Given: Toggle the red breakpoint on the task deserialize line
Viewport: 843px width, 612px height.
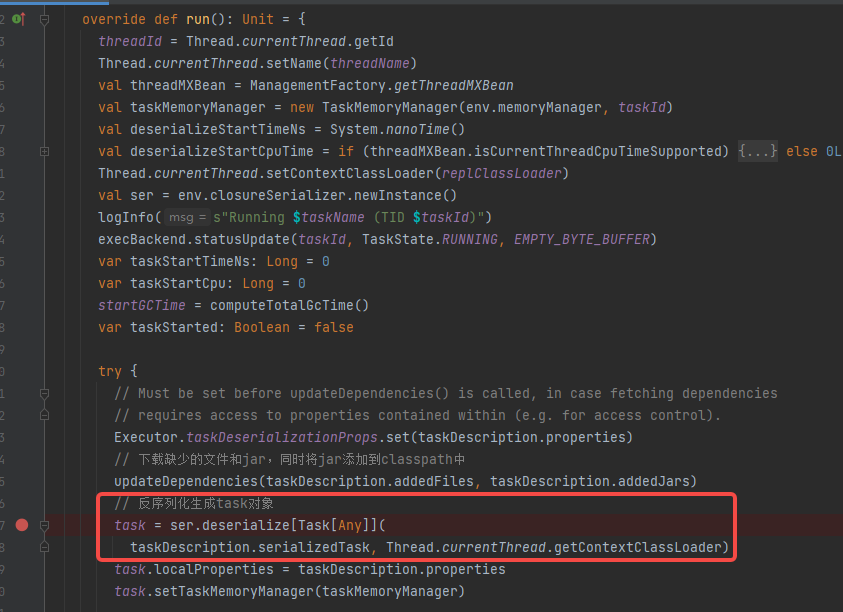Looking at the screenshot, I should tap(22, 525).
